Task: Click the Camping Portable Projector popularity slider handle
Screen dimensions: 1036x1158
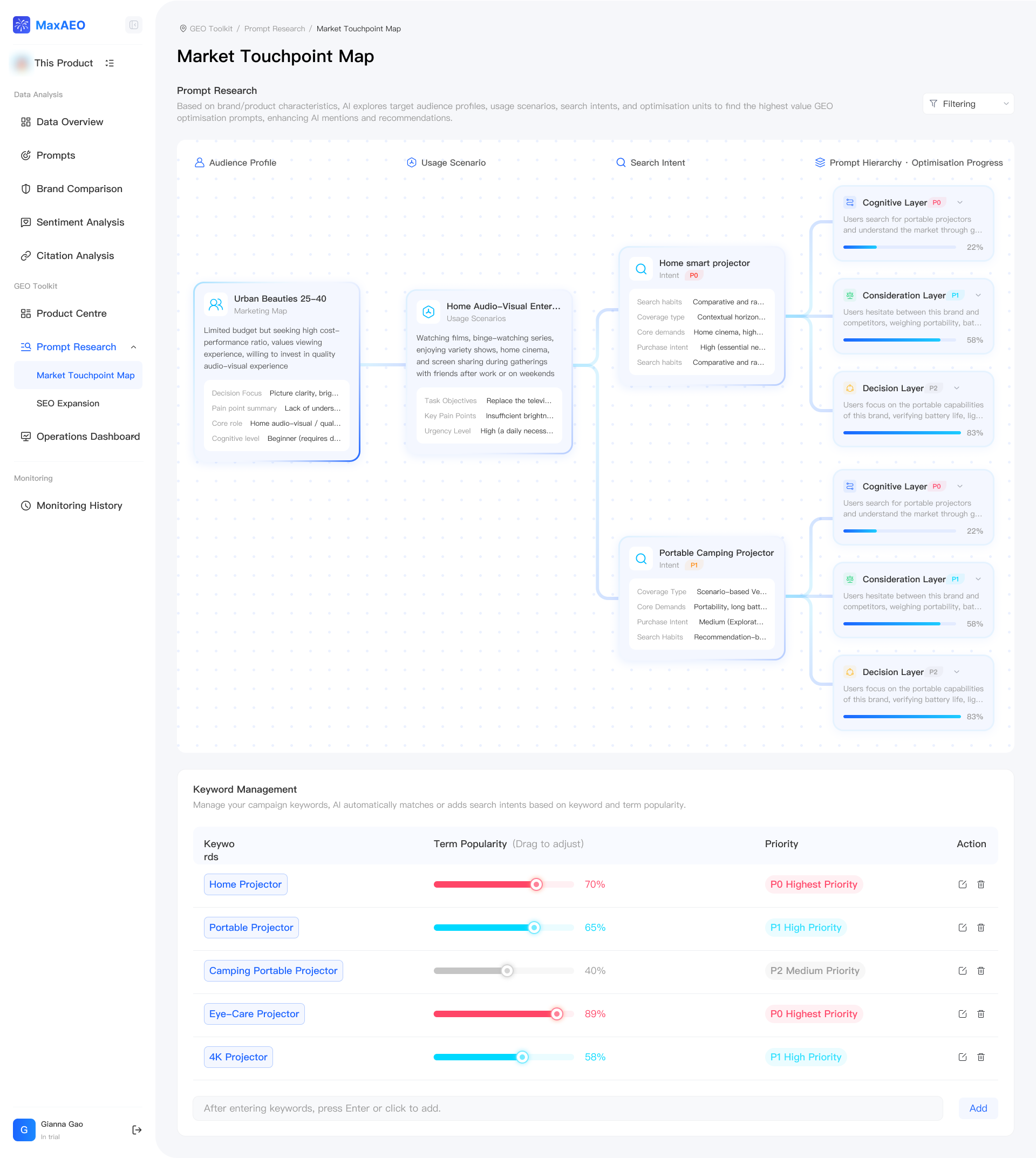Action: pos(507,971)
